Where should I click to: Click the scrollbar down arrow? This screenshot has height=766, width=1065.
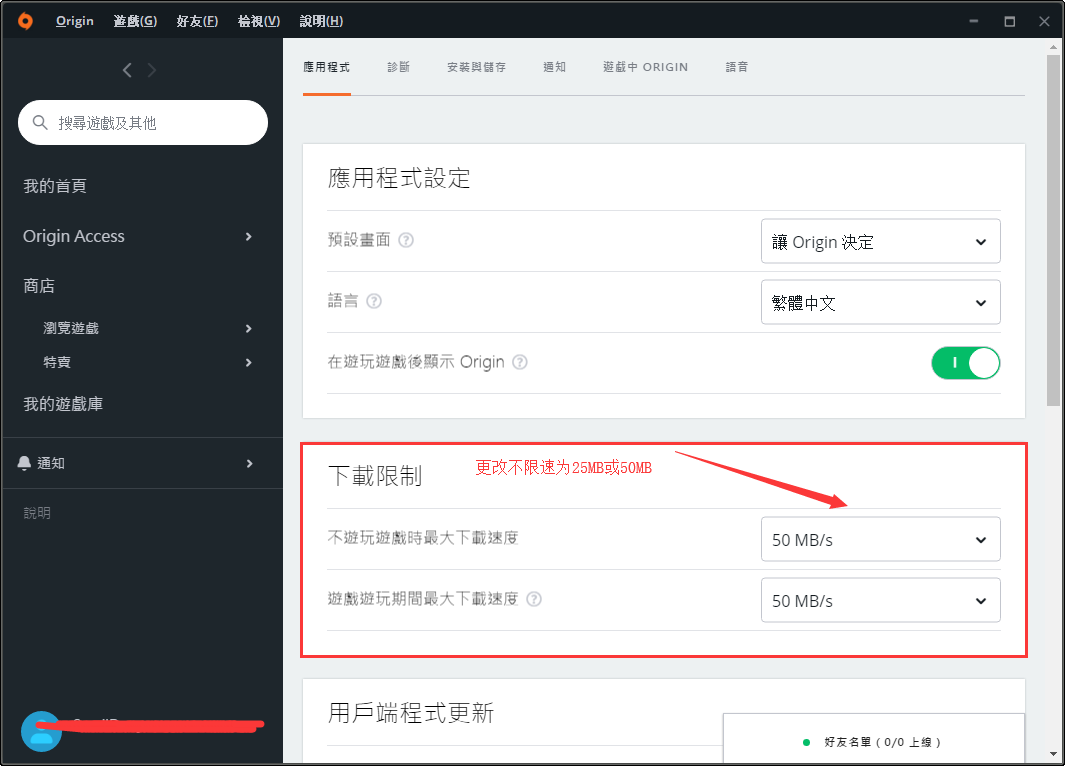click(x=1053, y=754)
